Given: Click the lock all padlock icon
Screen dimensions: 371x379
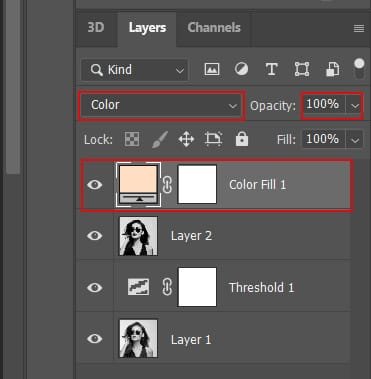Looking at the screenshot, I should coord(242,139).
